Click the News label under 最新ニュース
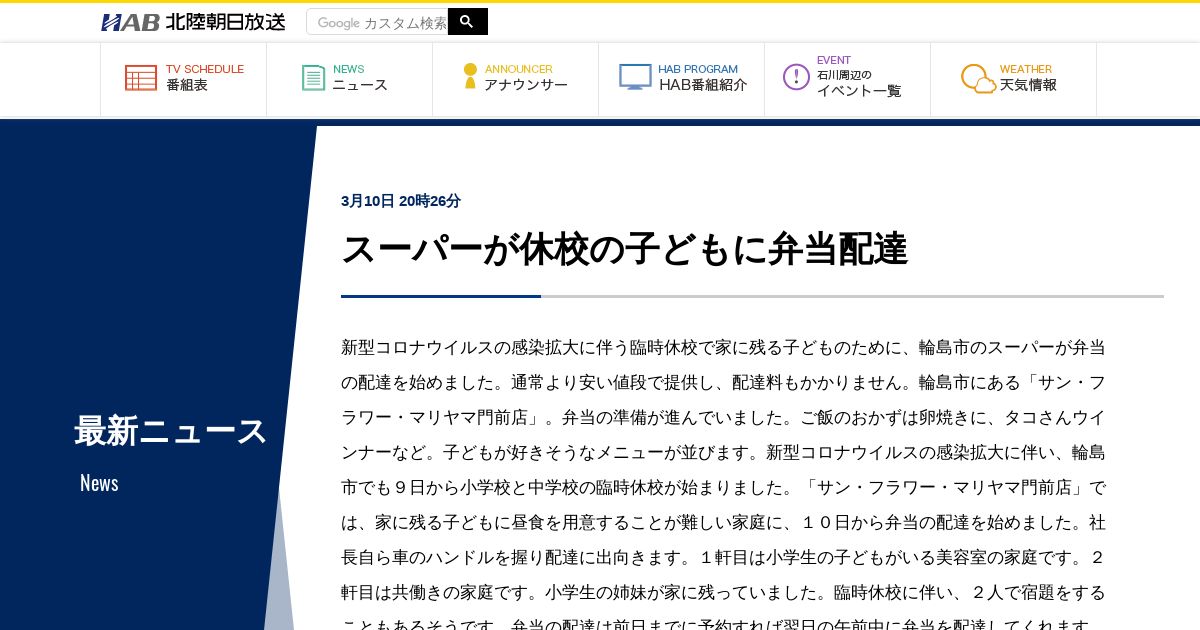 click(99, 483)
